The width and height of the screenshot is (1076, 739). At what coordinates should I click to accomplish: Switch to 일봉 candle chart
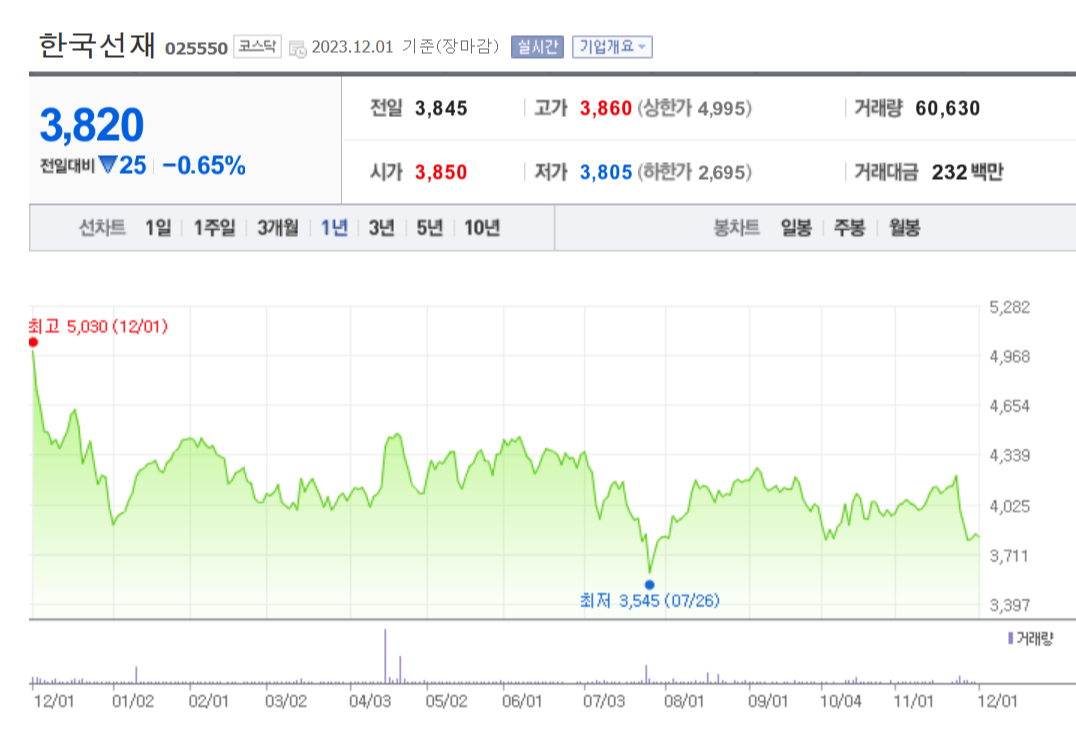tap(796, 227)
